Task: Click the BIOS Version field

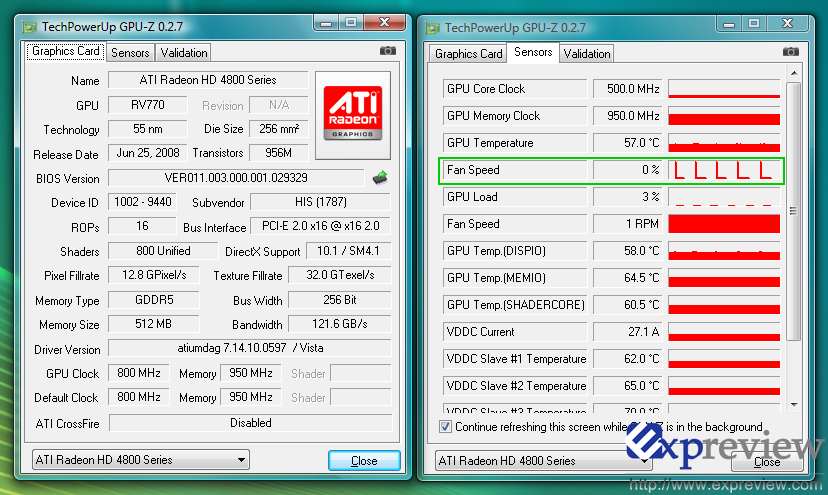Action: tap(236, 178)
